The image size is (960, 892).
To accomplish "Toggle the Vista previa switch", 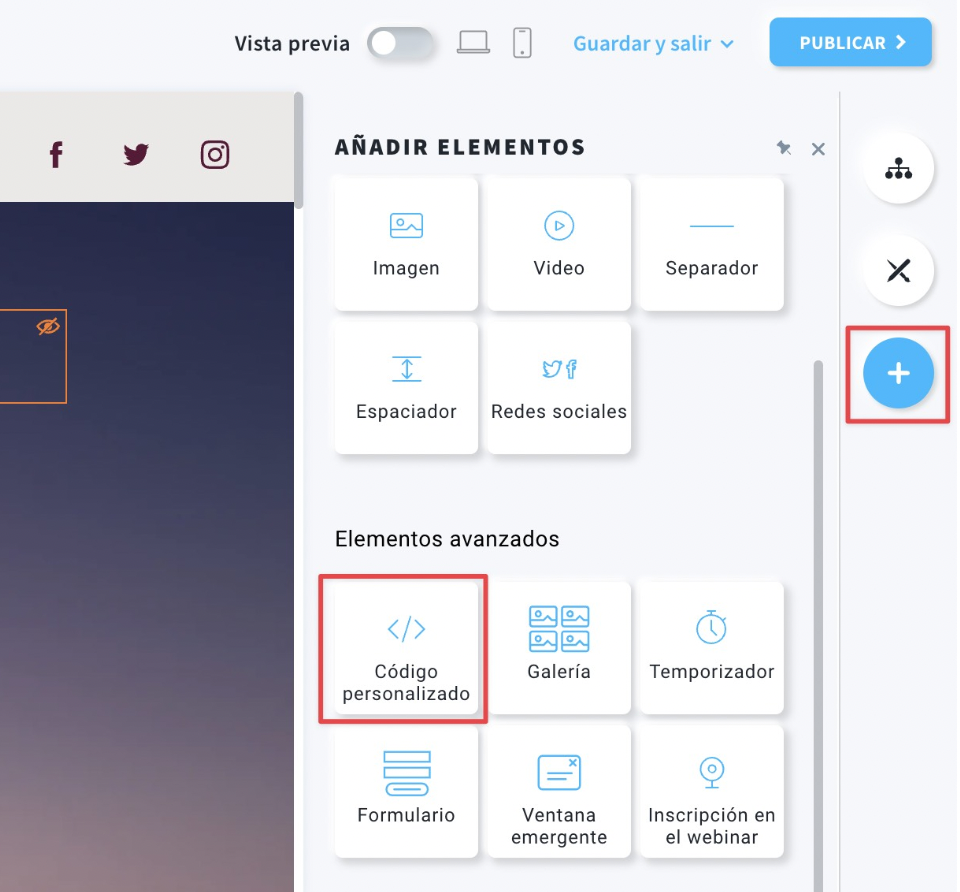I will tap(400, 43).
